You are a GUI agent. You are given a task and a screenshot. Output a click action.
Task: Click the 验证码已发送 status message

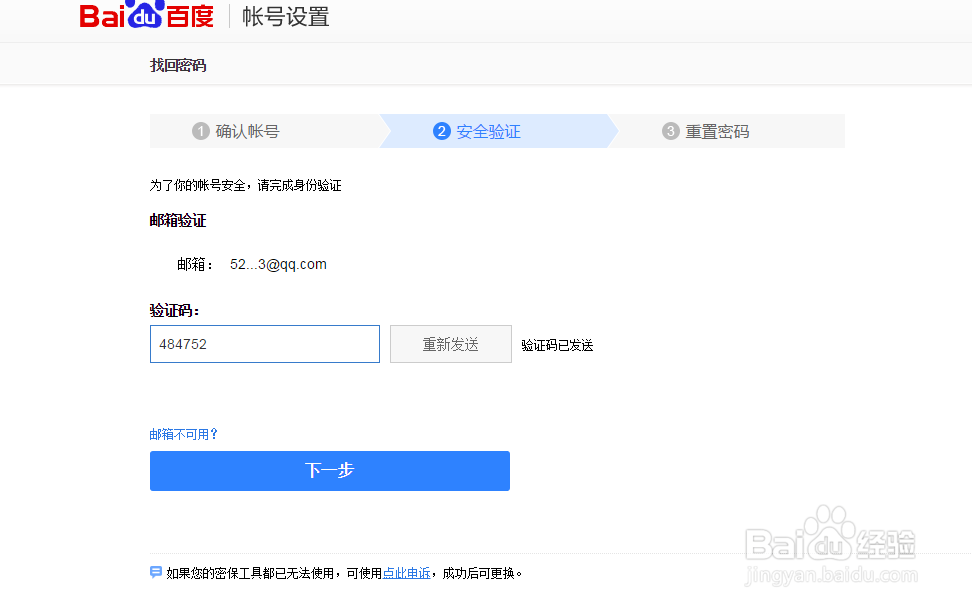pos(557,345)
